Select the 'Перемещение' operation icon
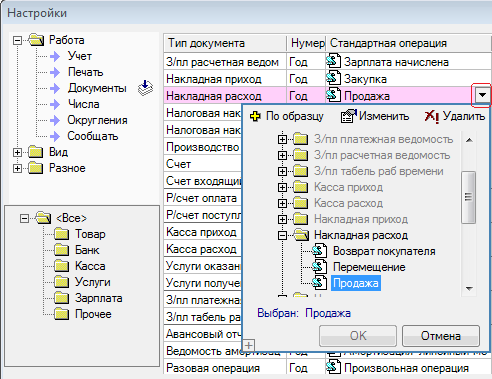Screen dimensions: 492x379 pyautogui.click(x=319, y=267)
